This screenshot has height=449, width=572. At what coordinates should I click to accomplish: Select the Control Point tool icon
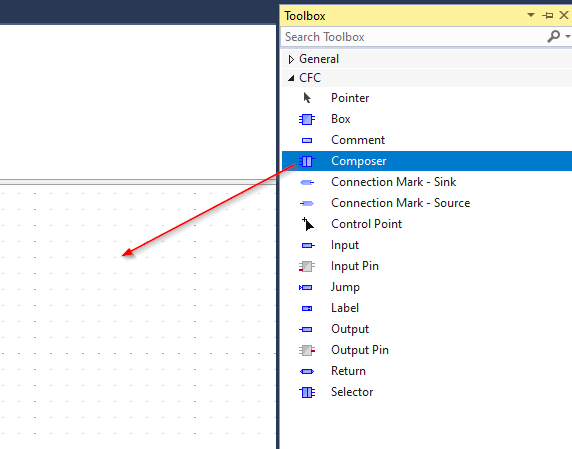[308, 224]
